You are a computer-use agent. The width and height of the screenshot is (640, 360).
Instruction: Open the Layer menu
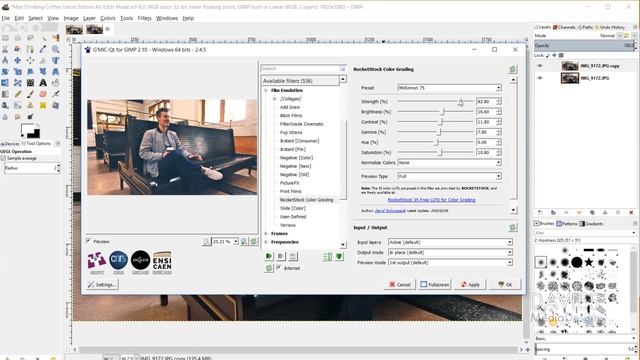[89, 18]
